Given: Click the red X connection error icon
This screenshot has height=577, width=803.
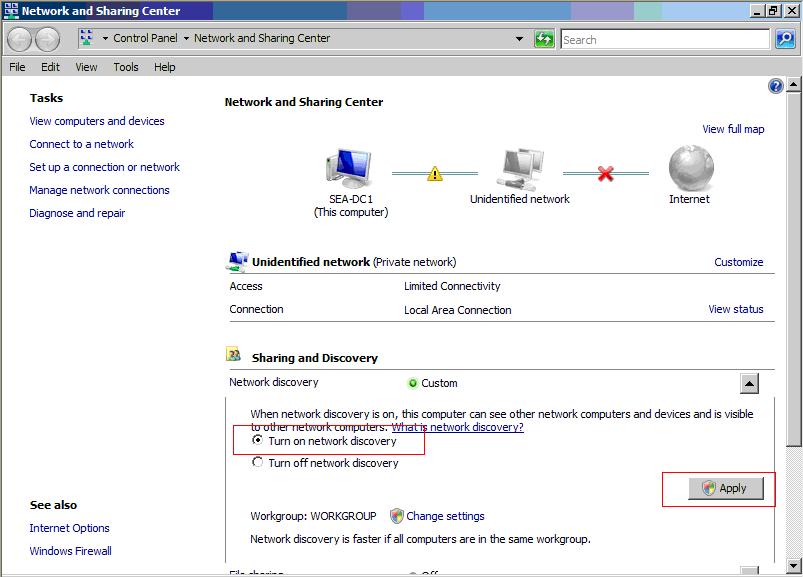Looking at the screenshot, I should (x=605, y=173).
